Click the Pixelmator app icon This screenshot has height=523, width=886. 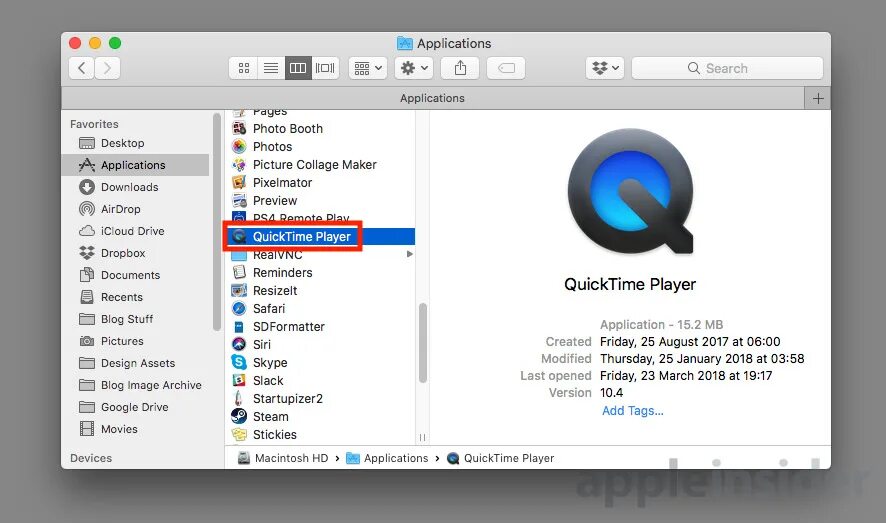pyautogui.click(x=239, y=182)
